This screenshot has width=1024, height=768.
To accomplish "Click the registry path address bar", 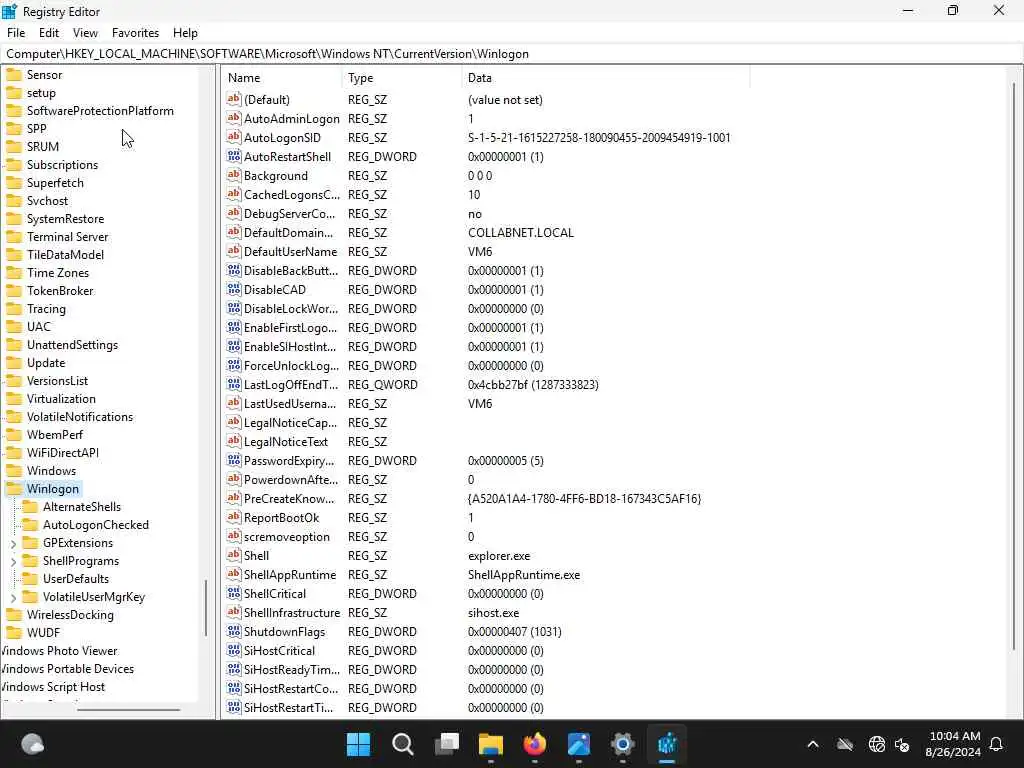I will coord(512,54).
